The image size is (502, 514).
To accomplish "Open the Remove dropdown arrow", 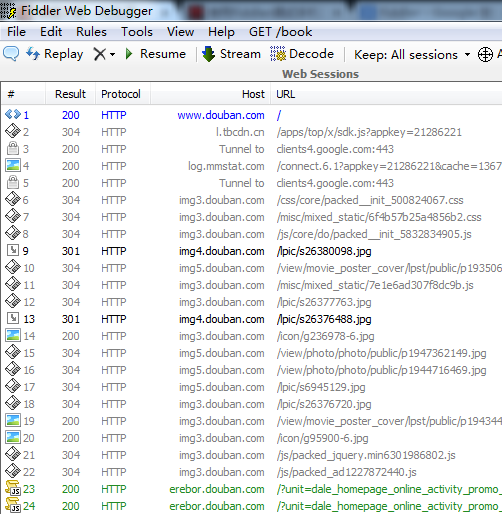I will (x=112, y=54).
